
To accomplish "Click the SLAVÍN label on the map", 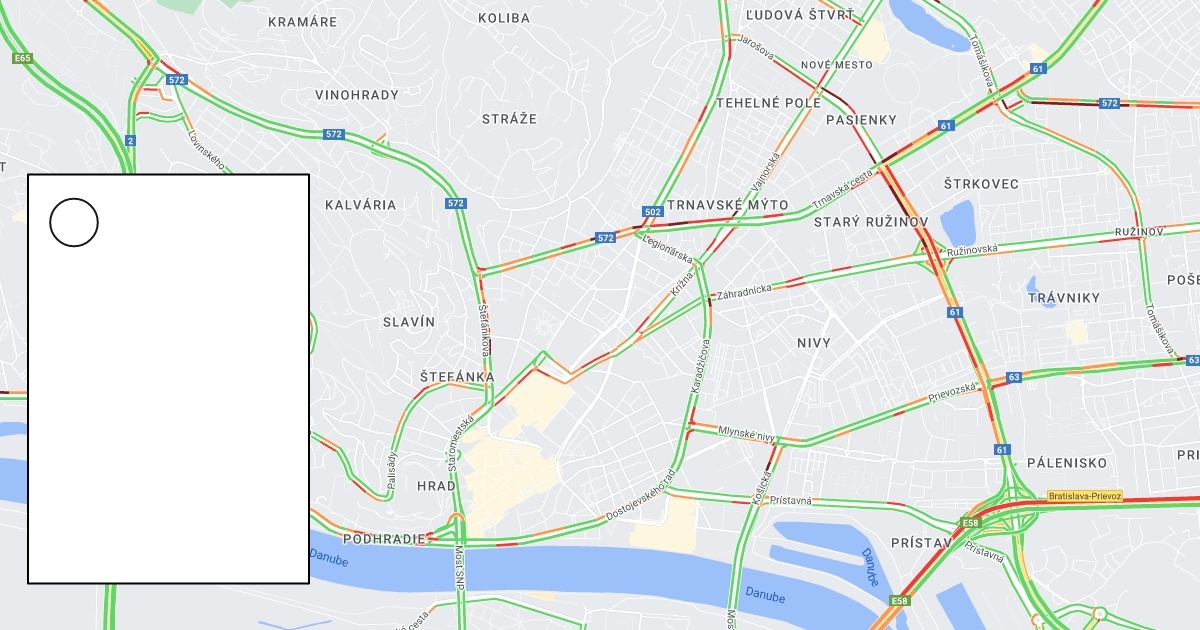I will click(409, 322).
